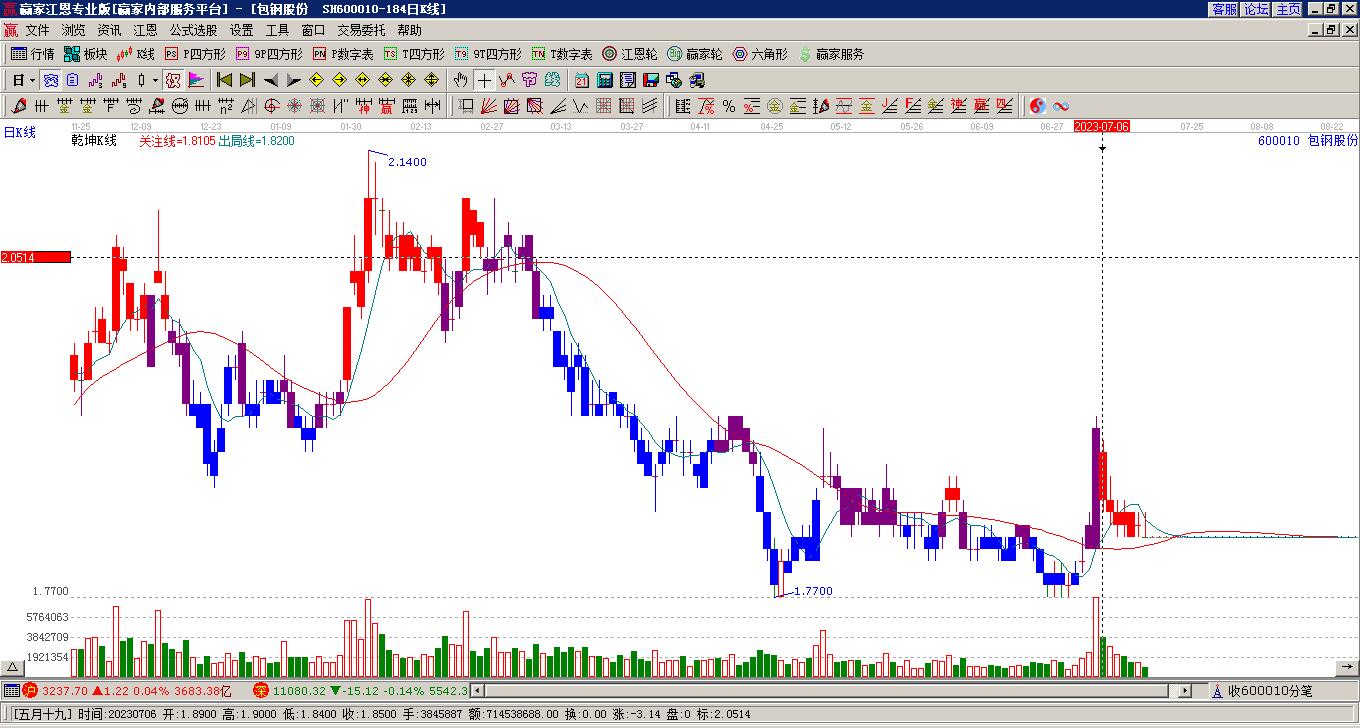
Task: Open the calculator icon
Action: click(605, 80)
